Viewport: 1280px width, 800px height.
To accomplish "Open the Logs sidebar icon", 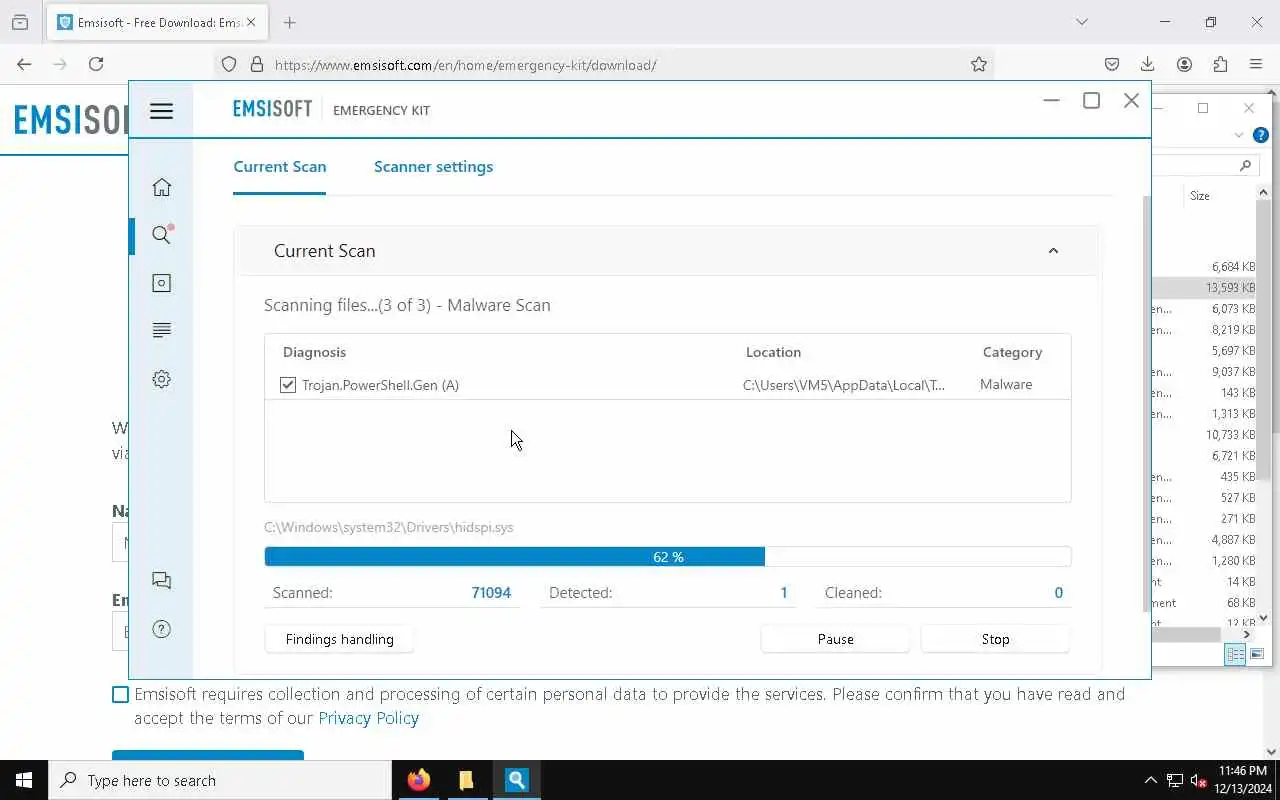I will click(x=161, y=330).
